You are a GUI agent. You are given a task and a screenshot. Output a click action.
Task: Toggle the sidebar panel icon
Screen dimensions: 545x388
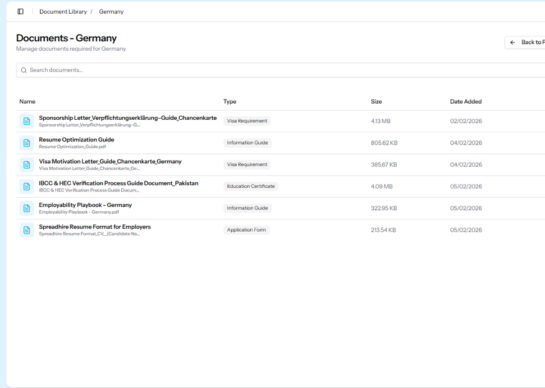click(21, 11)
